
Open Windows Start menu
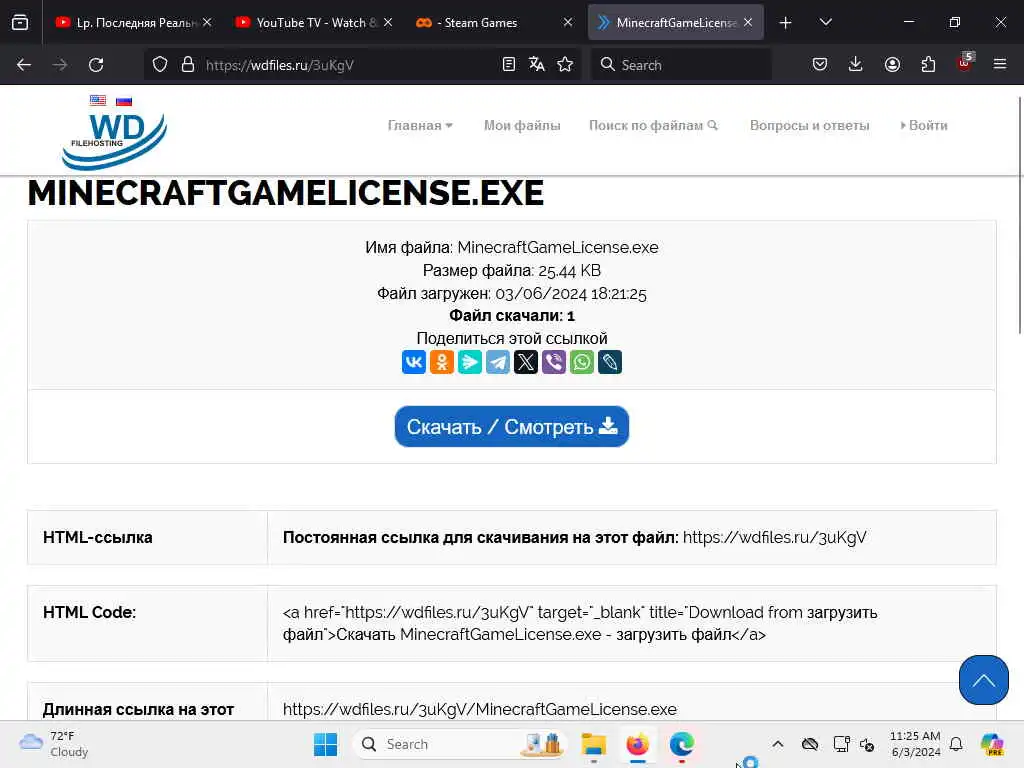coord(325,744)
